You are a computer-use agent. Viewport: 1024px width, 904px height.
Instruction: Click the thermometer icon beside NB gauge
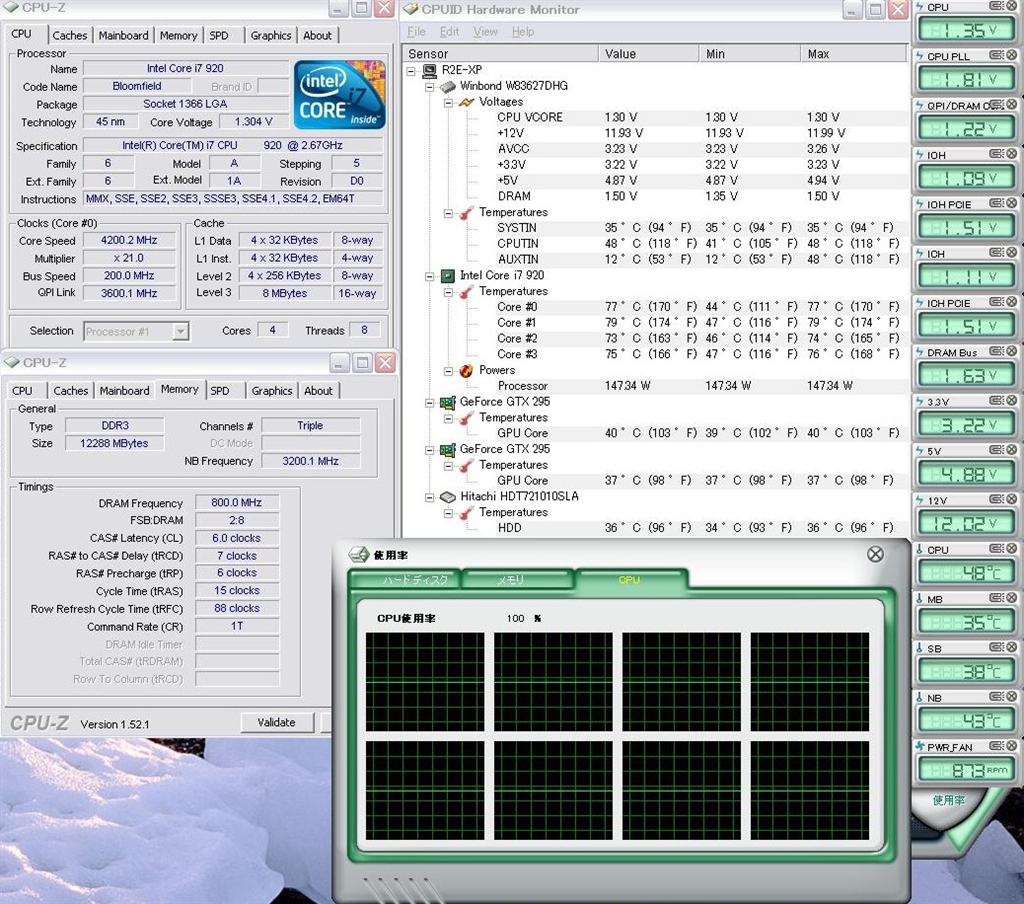919,697
